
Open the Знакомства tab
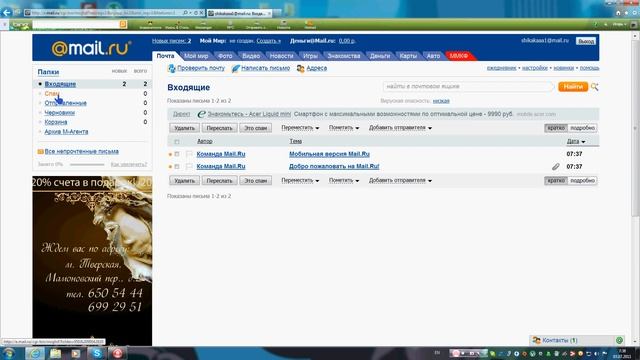344,56
